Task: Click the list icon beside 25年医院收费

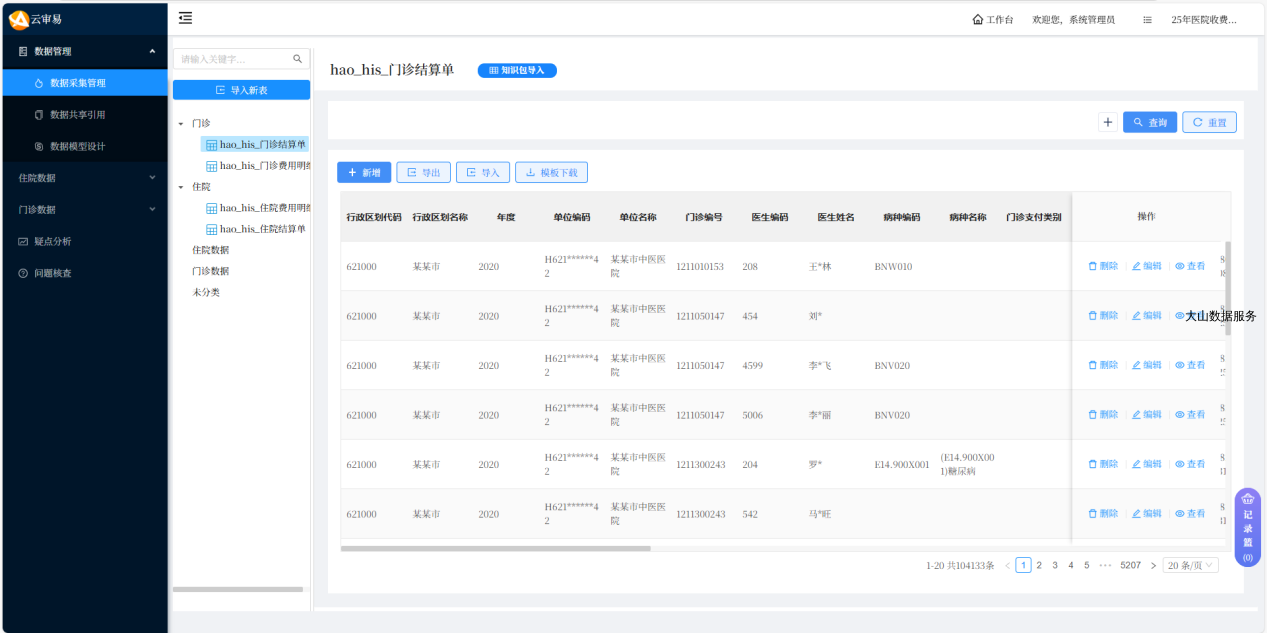Action: click(x=1147, y=20)
